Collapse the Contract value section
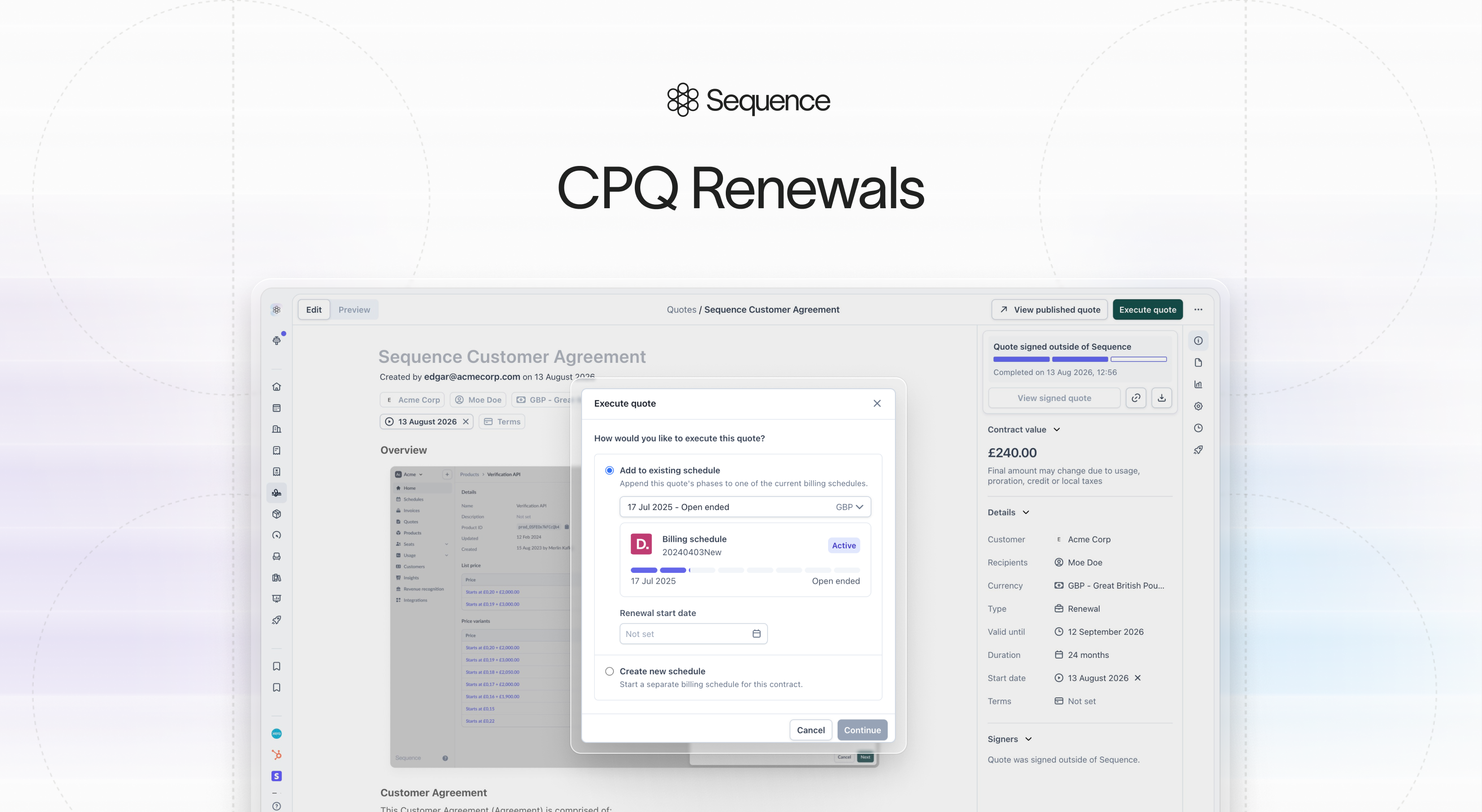 (x=1057, y=430)
